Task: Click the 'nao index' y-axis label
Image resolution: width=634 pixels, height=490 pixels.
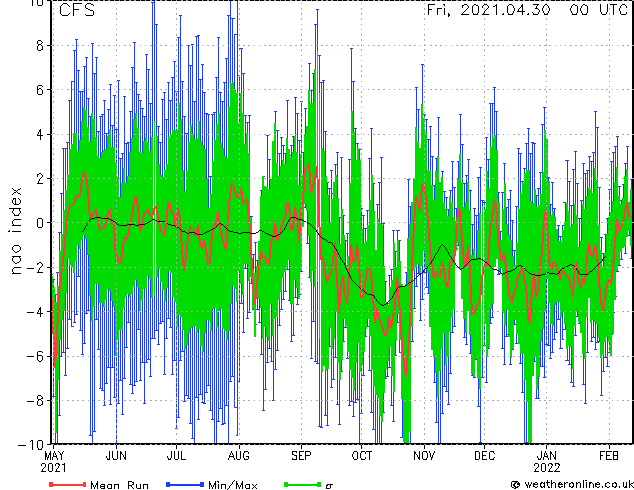Action: click(15, 231)
